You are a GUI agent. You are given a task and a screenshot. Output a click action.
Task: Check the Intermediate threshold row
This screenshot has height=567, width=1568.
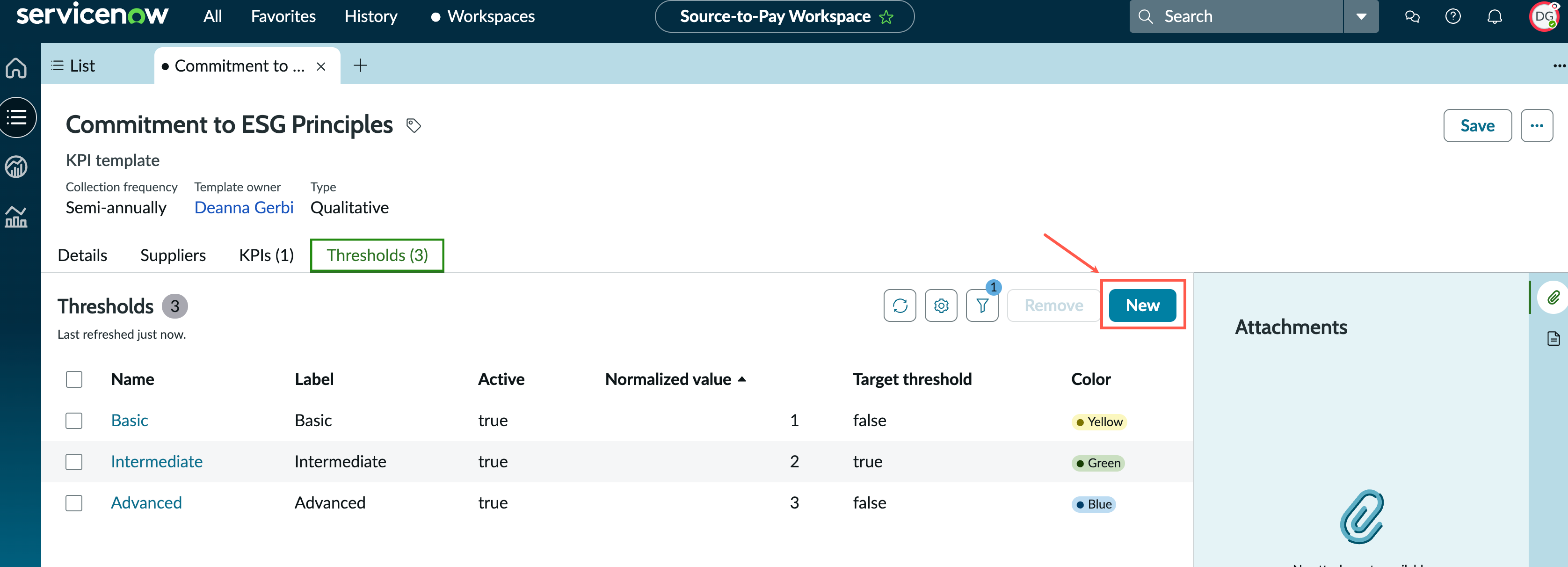(x=74, y=462)
